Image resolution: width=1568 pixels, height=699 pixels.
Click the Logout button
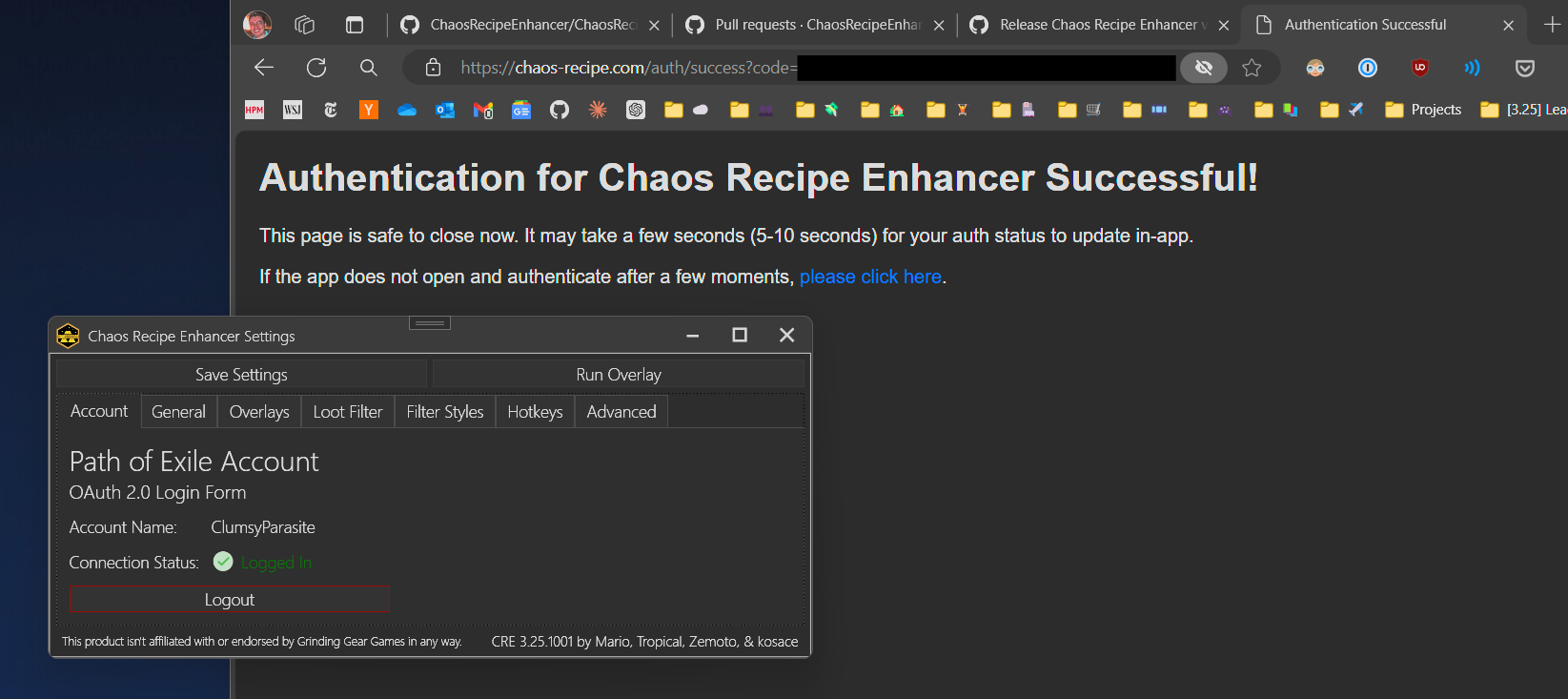click(230, 600)
